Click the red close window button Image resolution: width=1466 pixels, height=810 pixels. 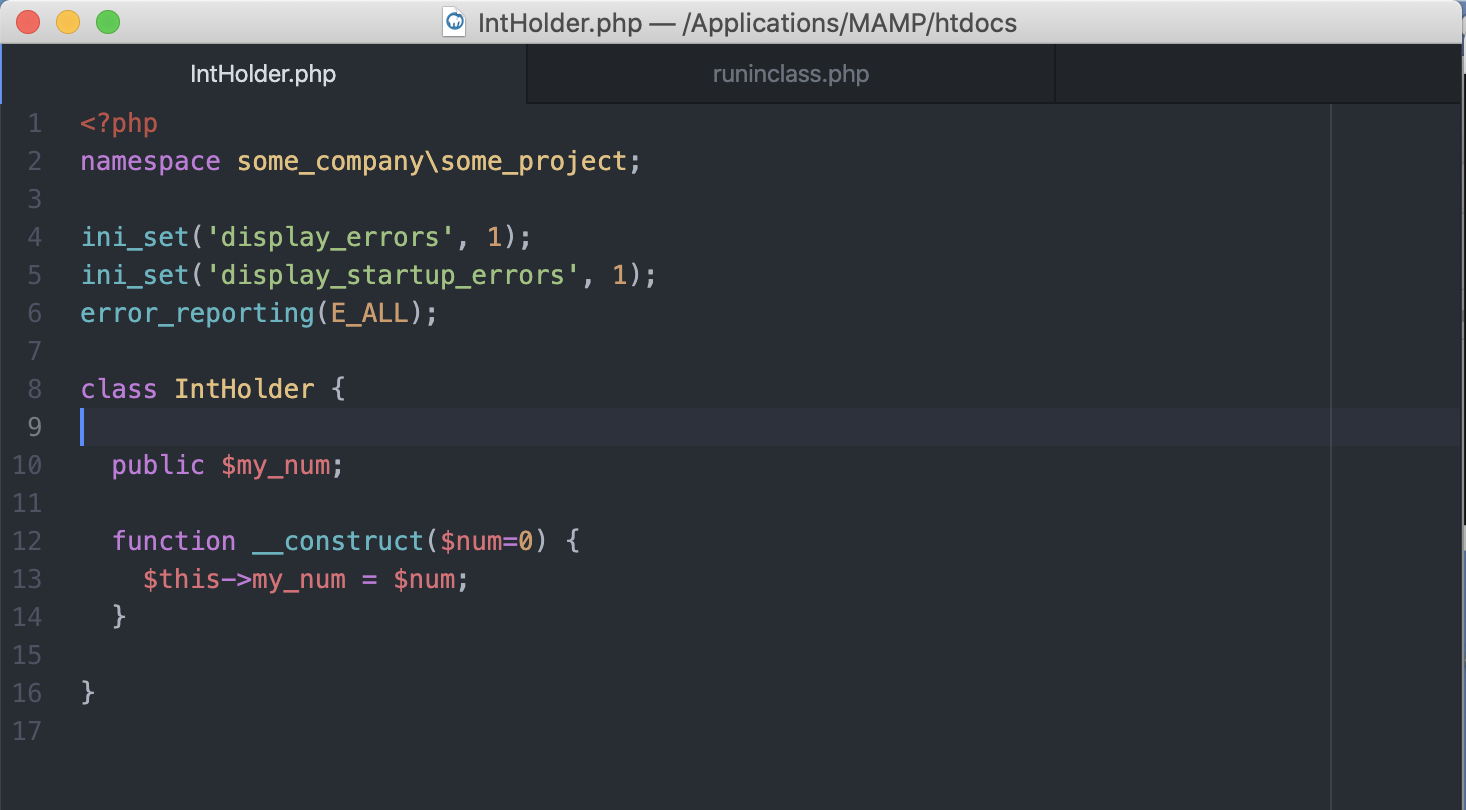coord(29,22)
